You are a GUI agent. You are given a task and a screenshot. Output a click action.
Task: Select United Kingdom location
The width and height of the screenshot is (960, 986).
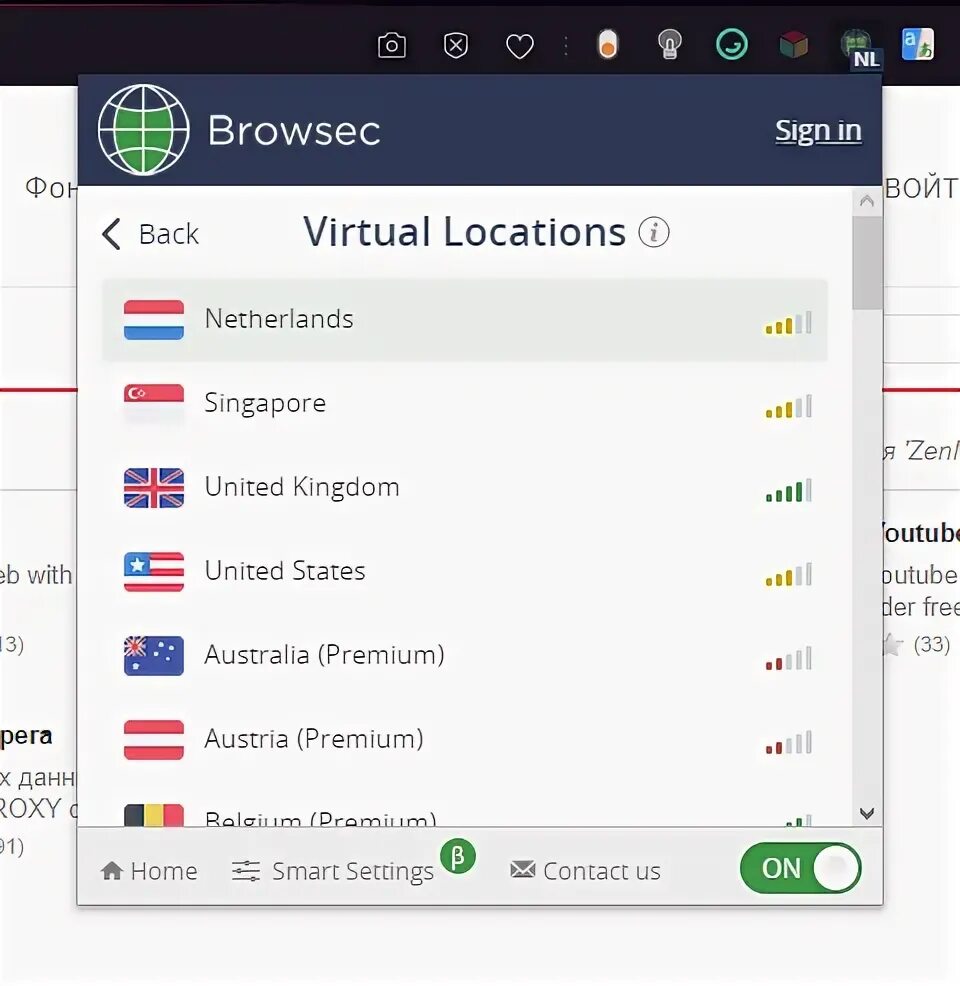click(465, 488)
